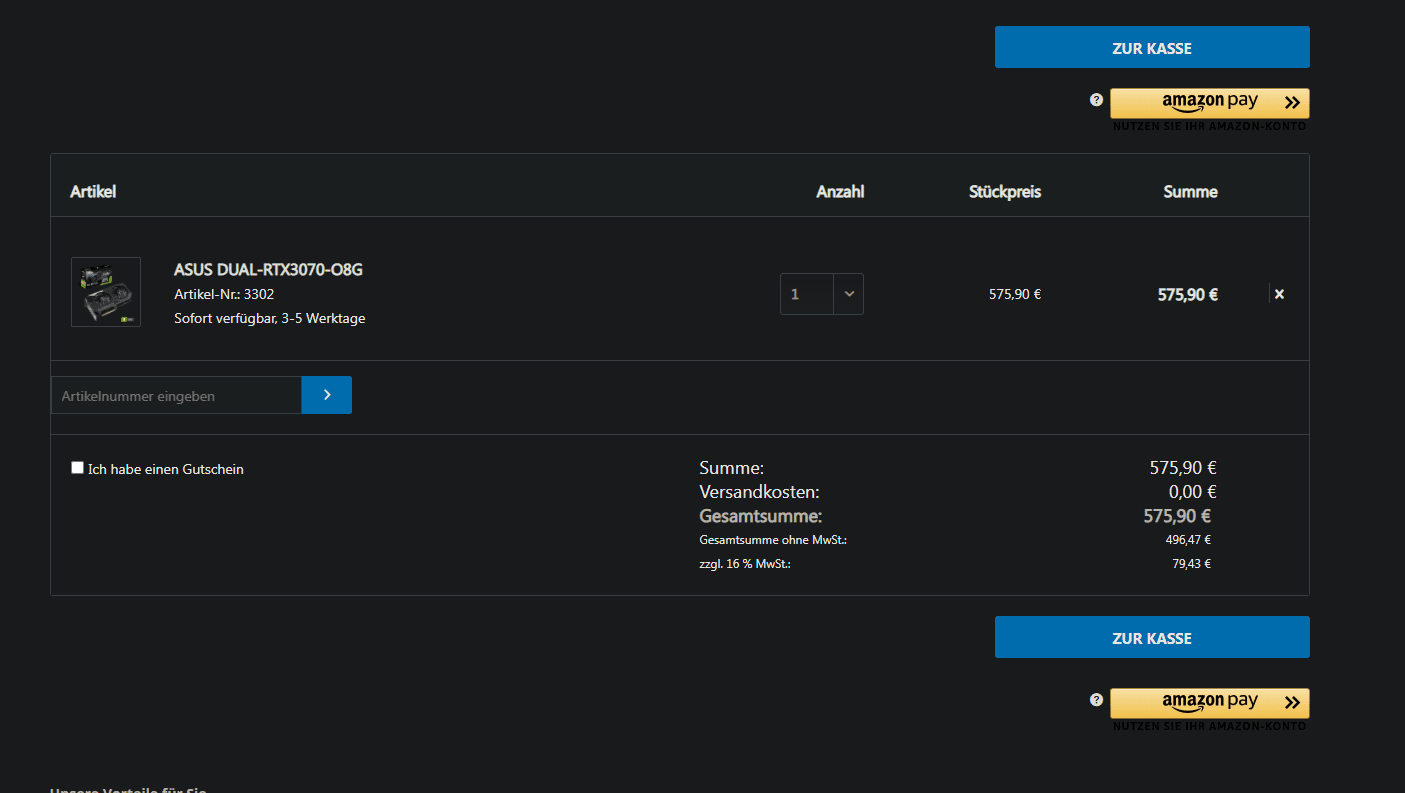Pay with the top Amazon Pay button
This screenshot has width=1405, height=793.
click(1209, 103)
